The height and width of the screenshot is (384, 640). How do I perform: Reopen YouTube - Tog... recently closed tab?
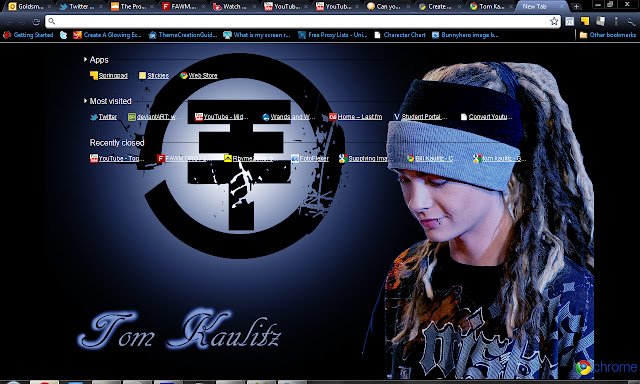coord(117,158)
